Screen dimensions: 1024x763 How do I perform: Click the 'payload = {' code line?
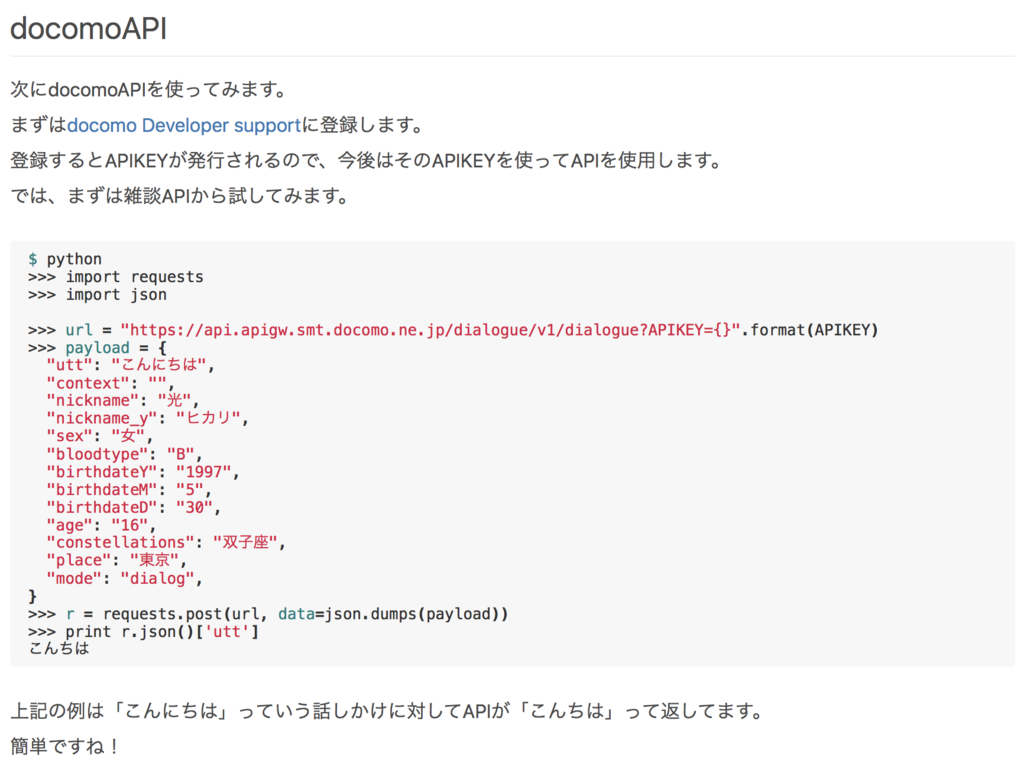97,348
